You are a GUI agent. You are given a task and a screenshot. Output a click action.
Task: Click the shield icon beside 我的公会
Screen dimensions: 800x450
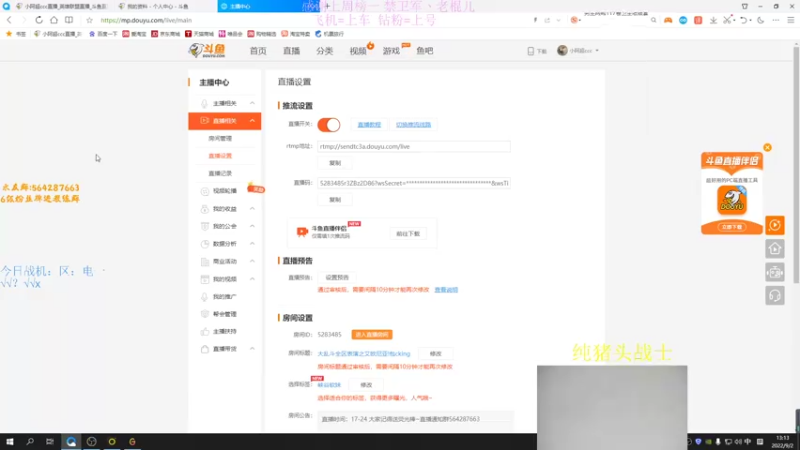[x=205, y=226]
